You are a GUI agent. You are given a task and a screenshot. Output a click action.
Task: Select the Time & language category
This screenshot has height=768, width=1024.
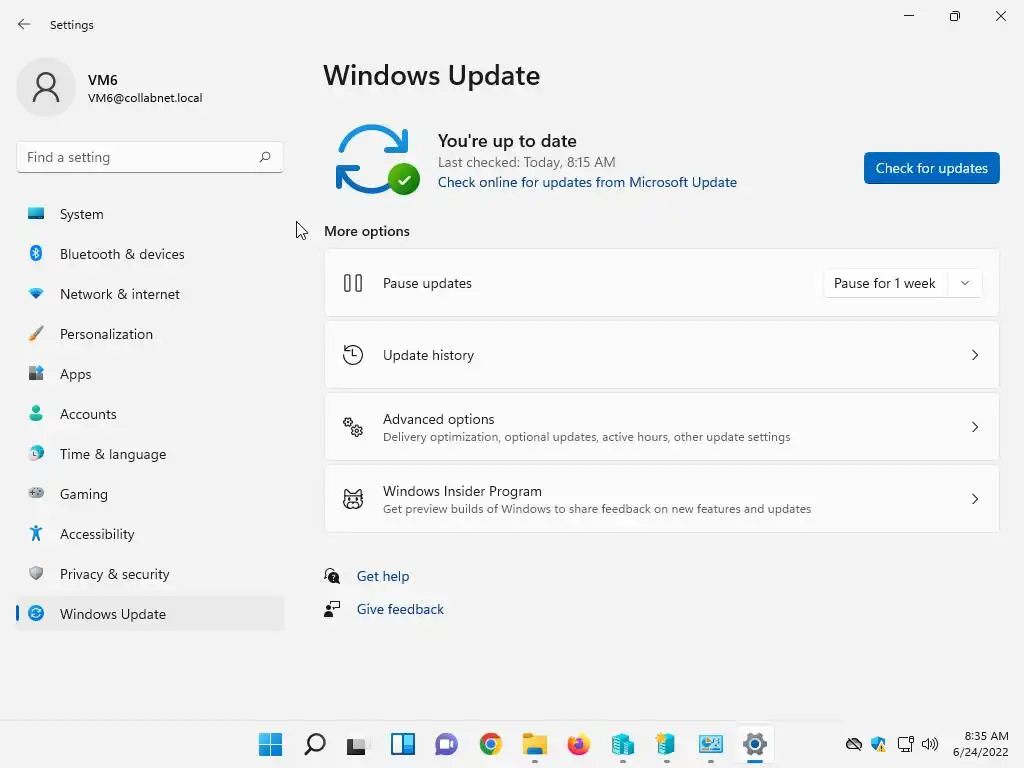point(150,453)
